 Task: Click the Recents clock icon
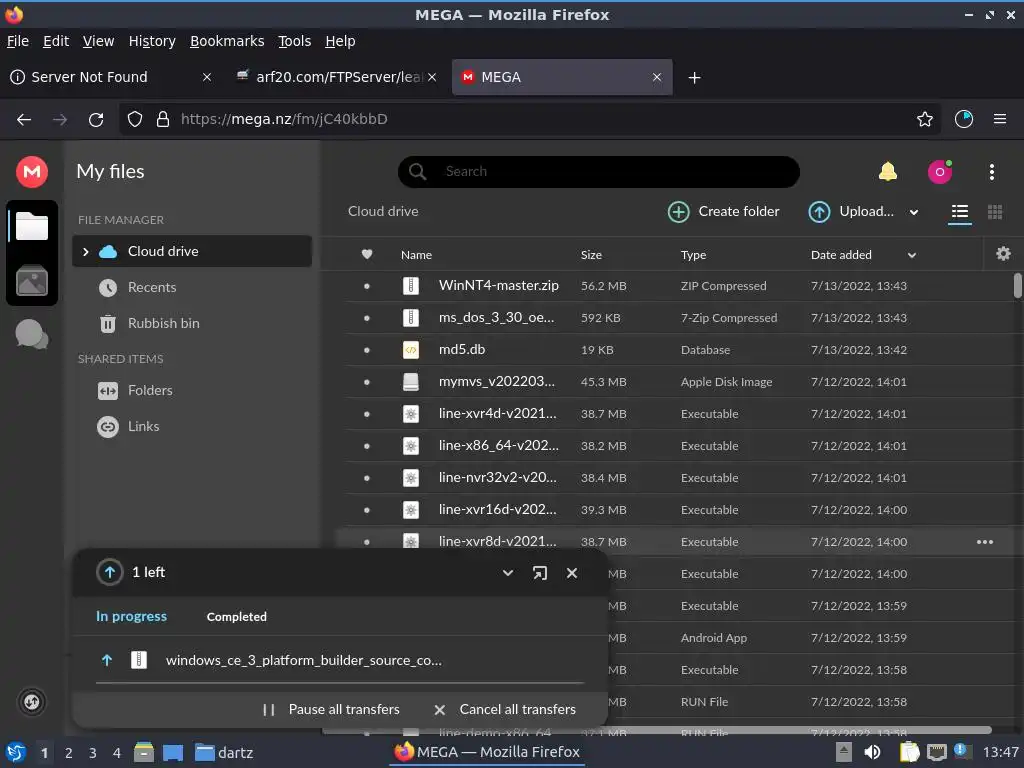[x=108, y=287]
